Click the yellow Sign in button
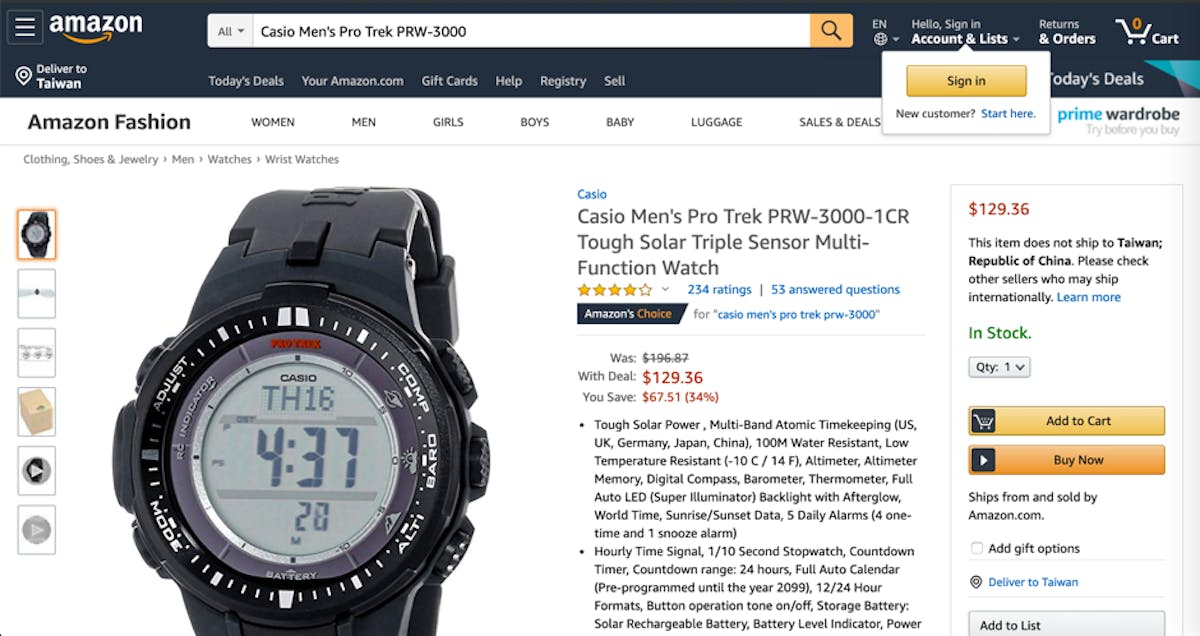 [966, 81]
